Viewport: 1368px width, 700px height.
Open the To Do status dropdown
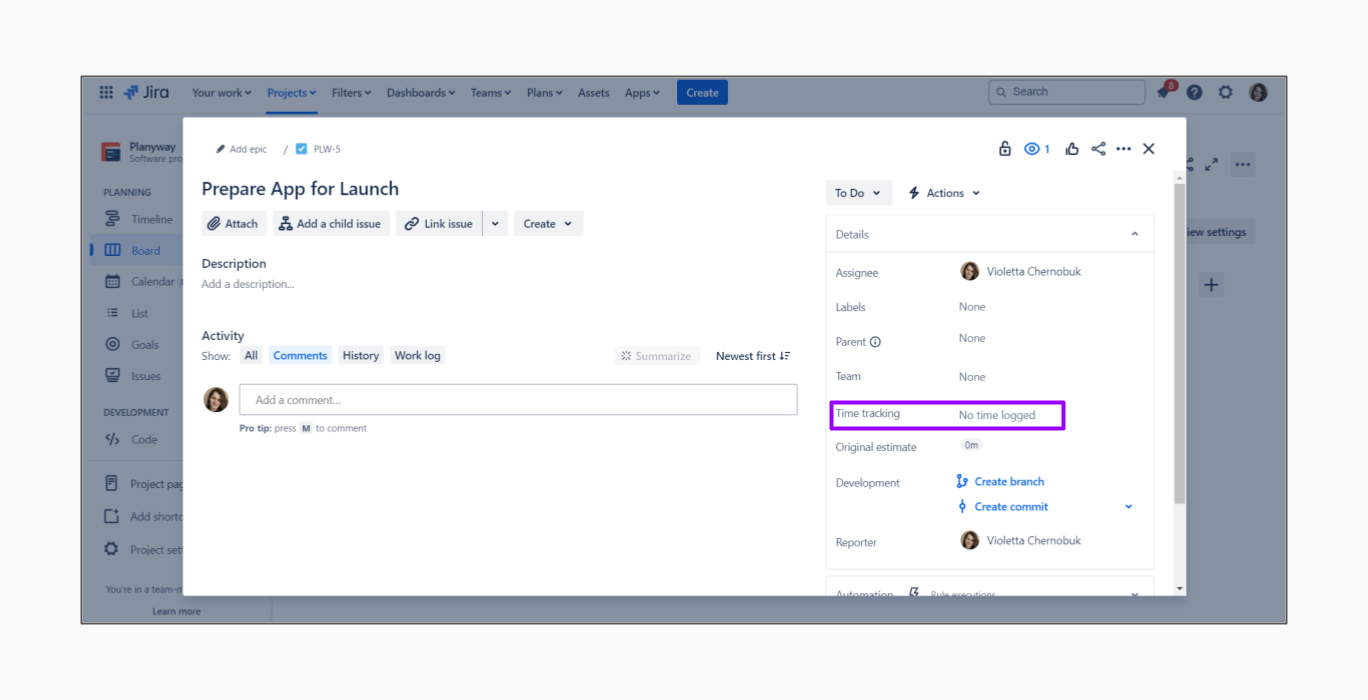click(x=857, y=193)
